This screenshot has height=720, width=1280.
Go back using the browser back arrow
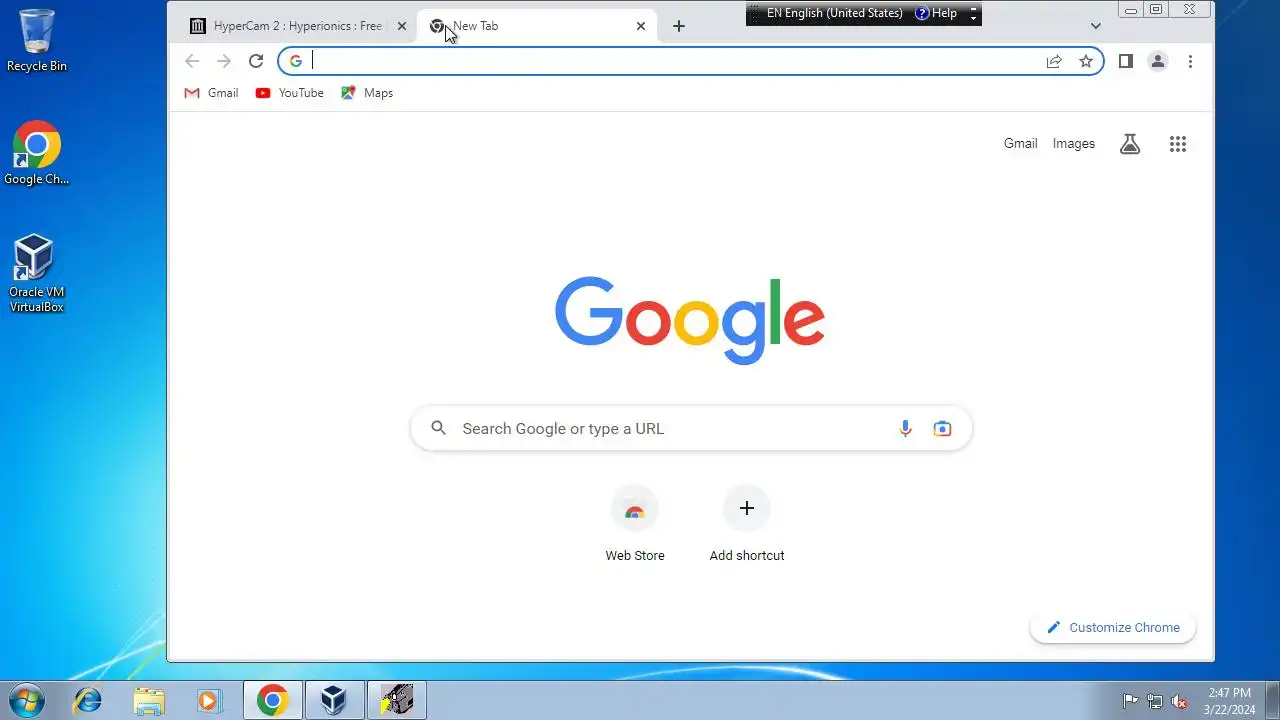(192, 61)
